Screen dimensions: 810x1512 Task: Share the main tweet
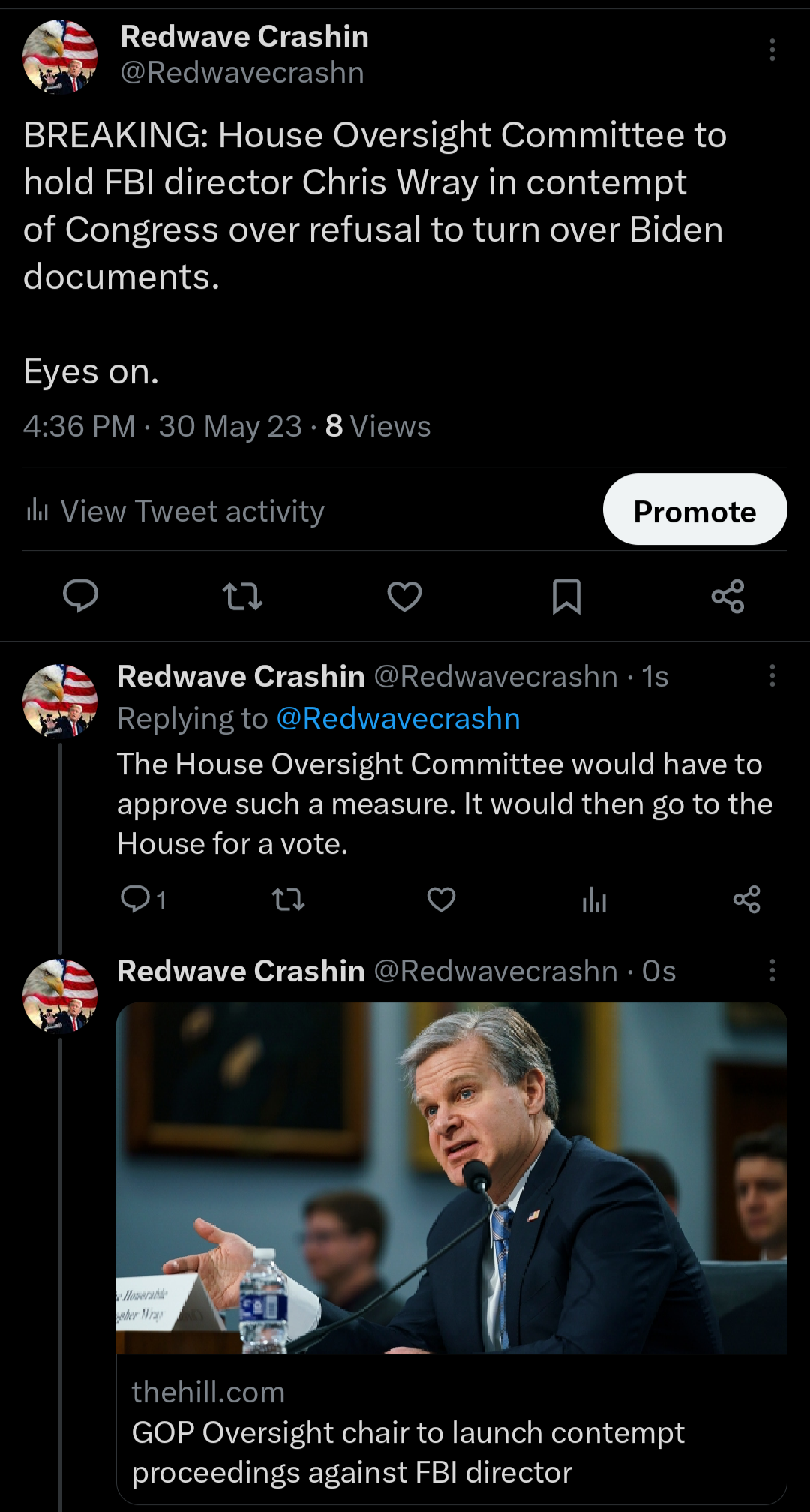(727, 597)
